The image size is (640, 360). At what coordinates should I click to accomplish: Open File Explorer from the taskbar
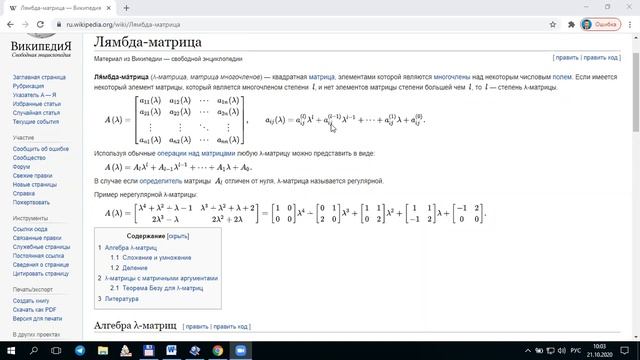pyautogui.click(x=103, y=351)
